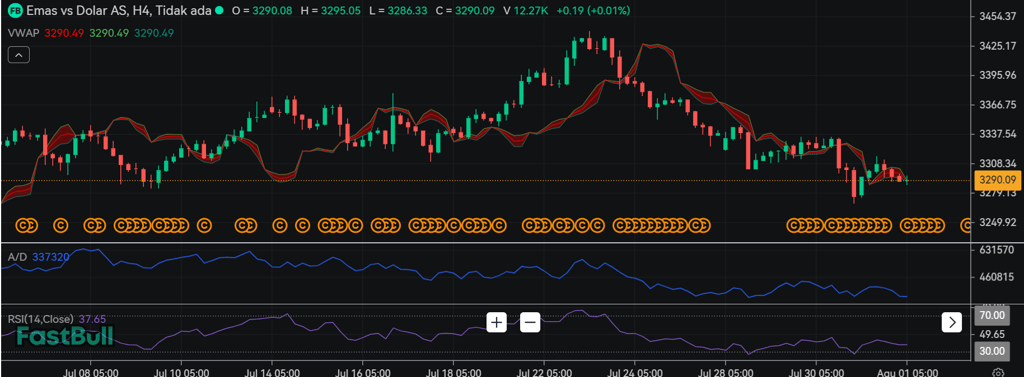This screenshot has width=1024, height=377.
Task: Click the red VWAP value 3290.49
Action: click(64, 33)
